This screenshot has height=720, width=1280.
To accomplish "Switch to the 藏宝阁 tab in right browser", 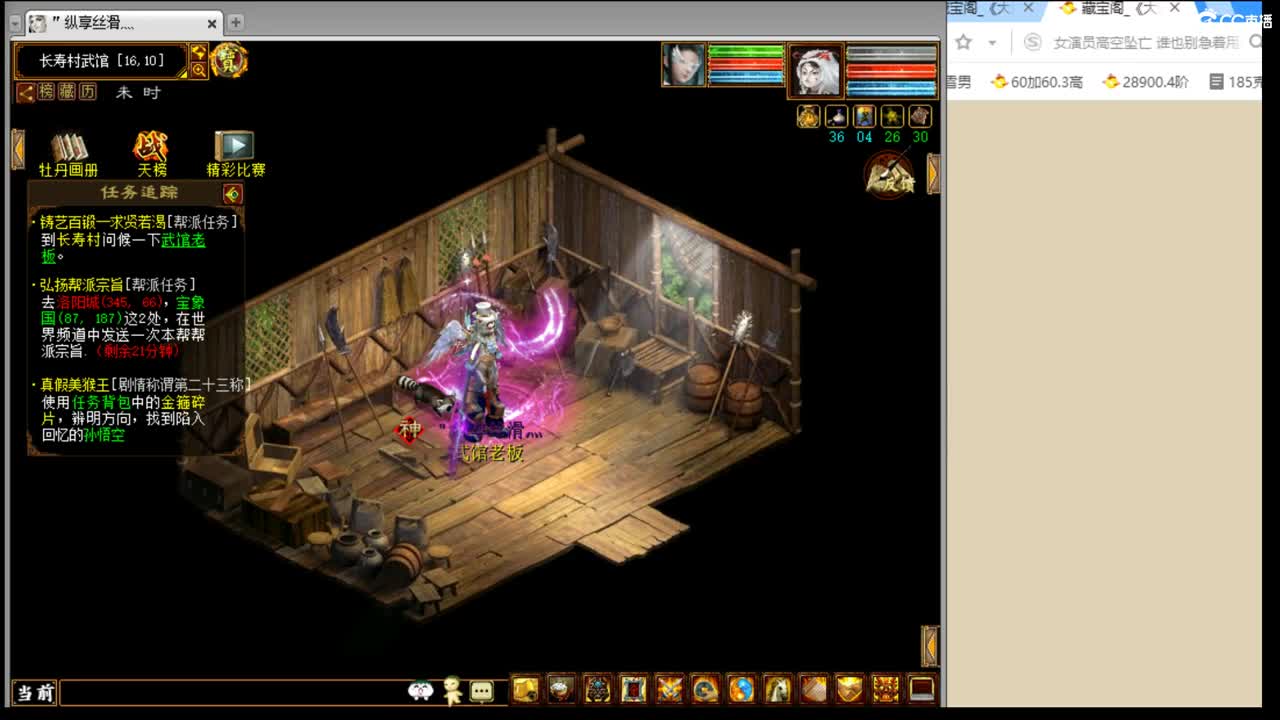I will (x=1120, y=9).
